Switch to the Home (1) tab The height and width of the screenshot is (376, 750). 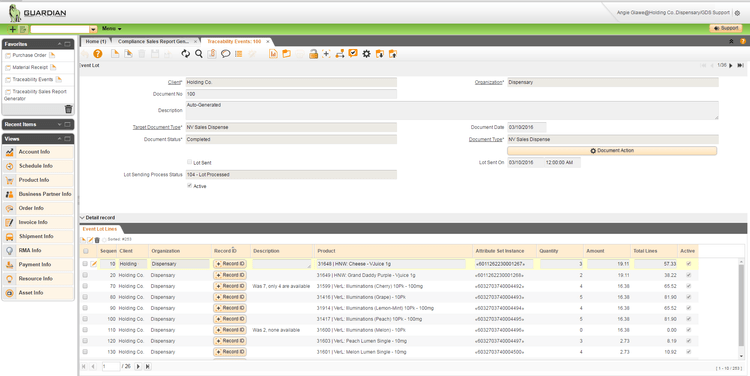tap(96, 42)
